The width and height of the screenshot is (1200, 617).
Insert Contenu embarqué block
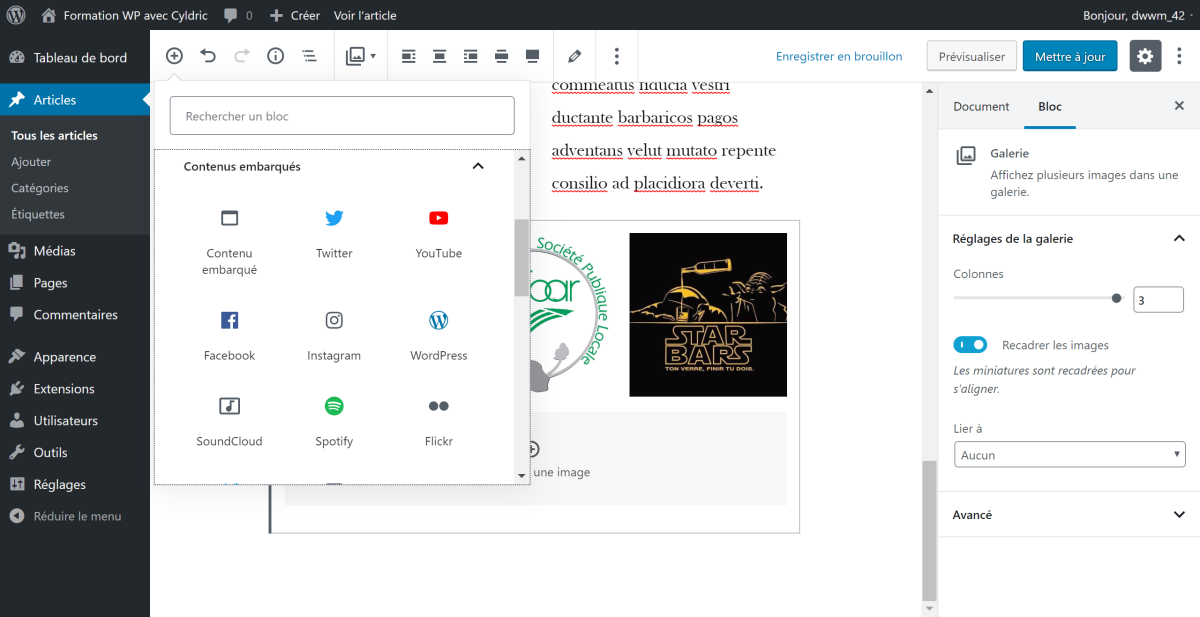(230, 243)
